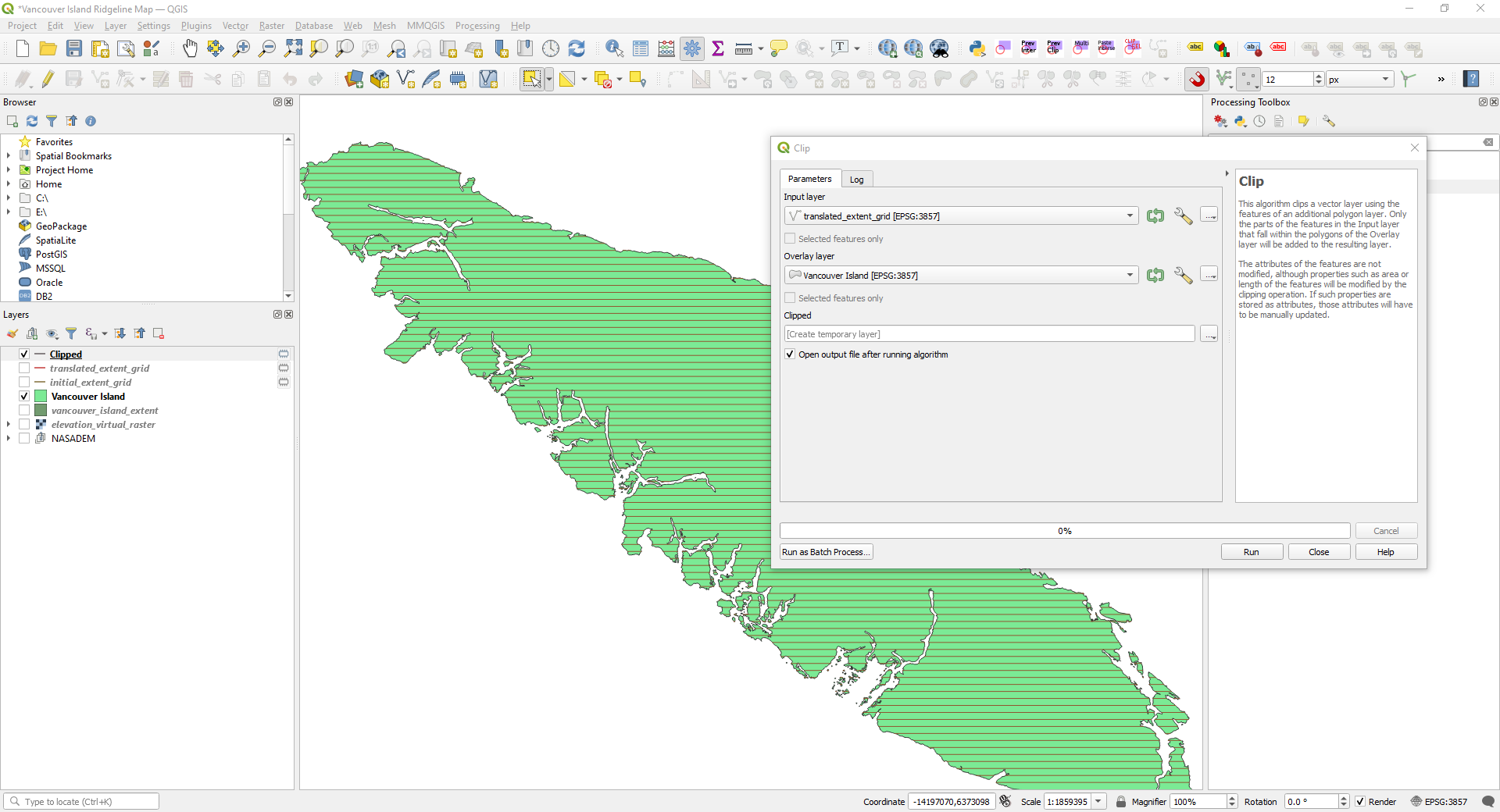Click the Run button

click(x=1251, y=552)
